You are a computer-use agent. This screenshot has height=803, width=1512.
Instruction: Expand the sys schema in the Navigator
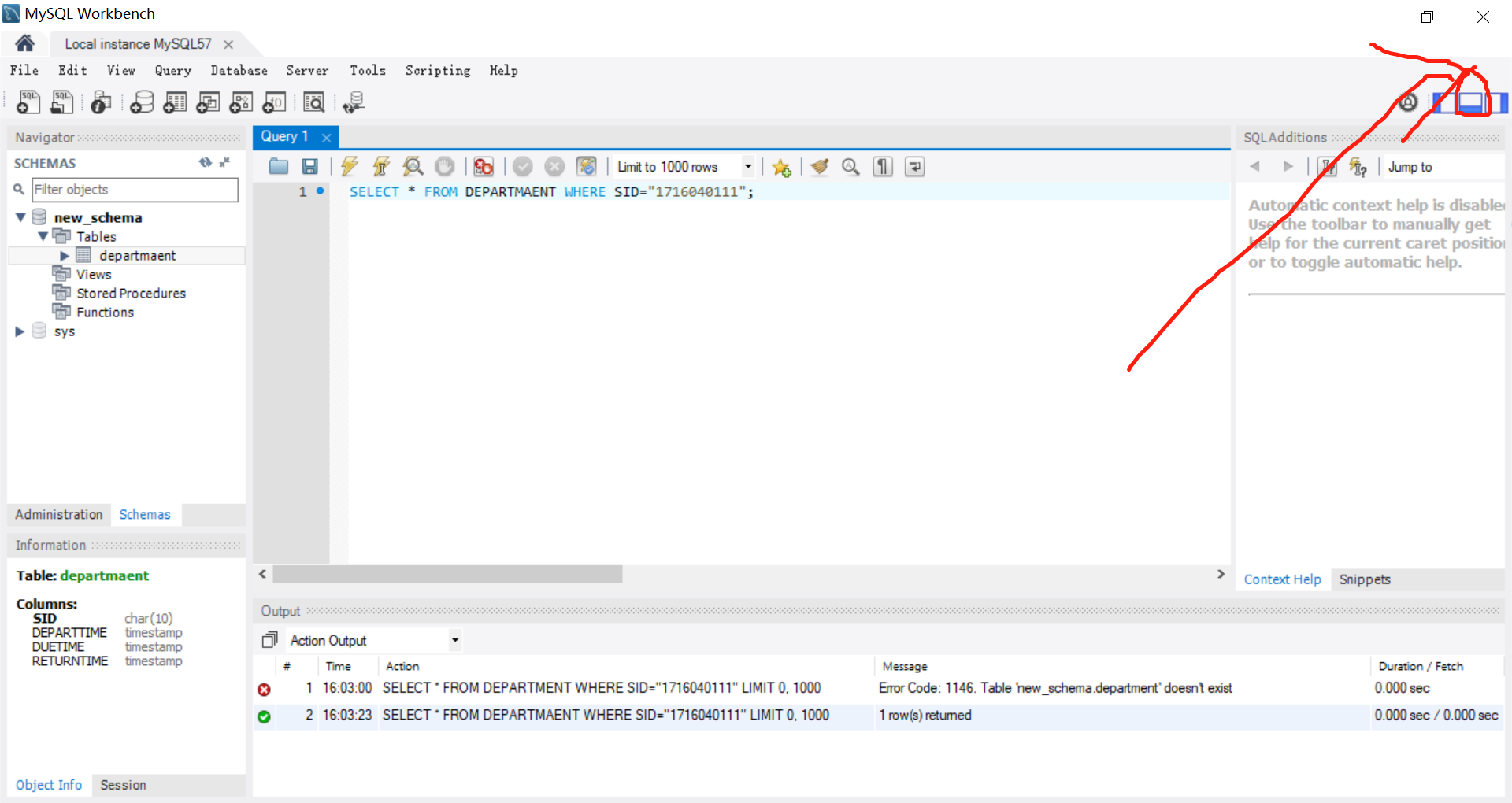click(20, 331)
